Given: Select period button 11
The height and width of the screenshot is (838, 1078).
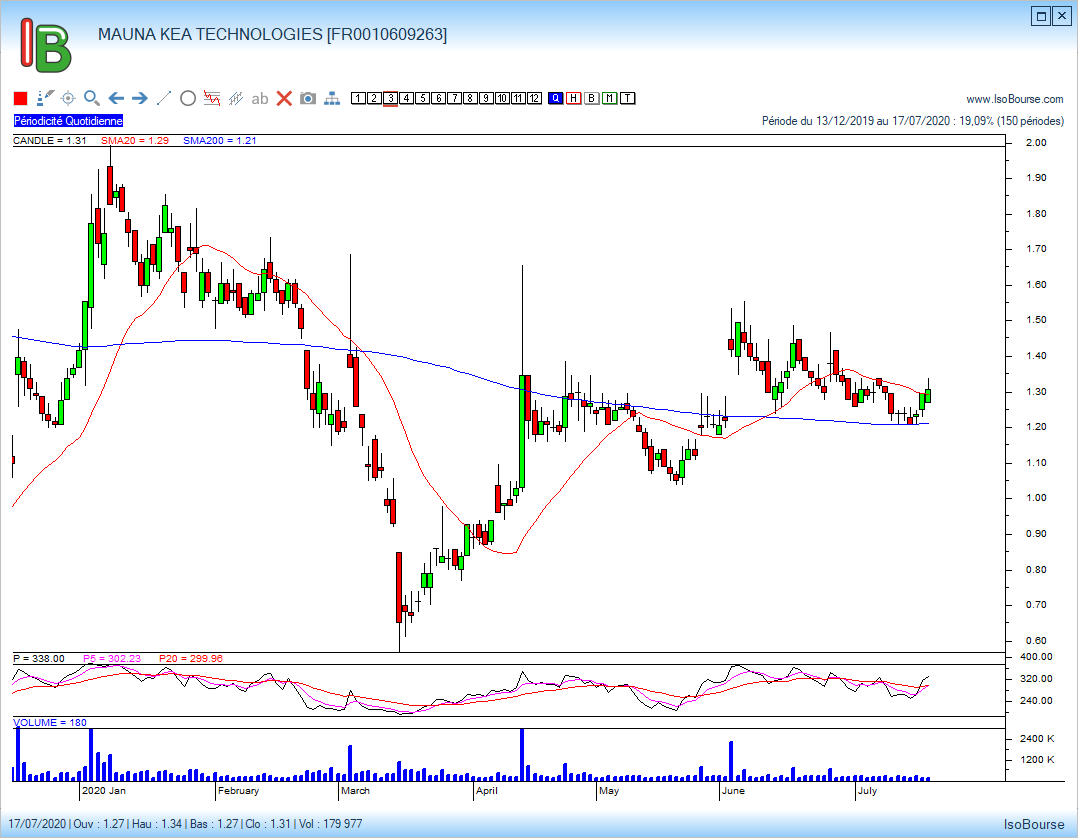Looking at the screenshot, I should (x=518, y=98).
